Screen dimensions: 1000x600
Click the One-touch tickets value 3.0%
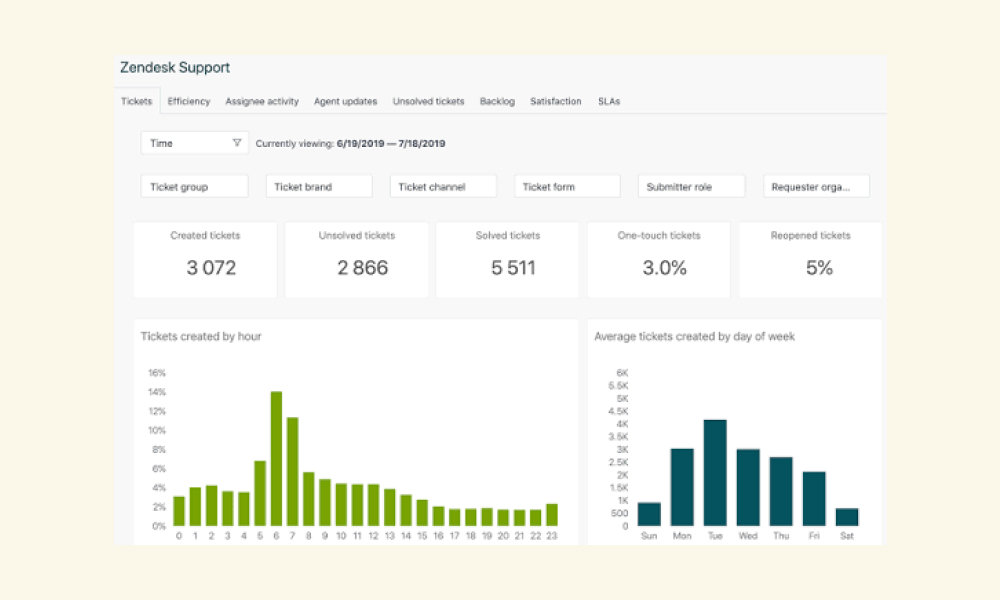pos(665,268)
